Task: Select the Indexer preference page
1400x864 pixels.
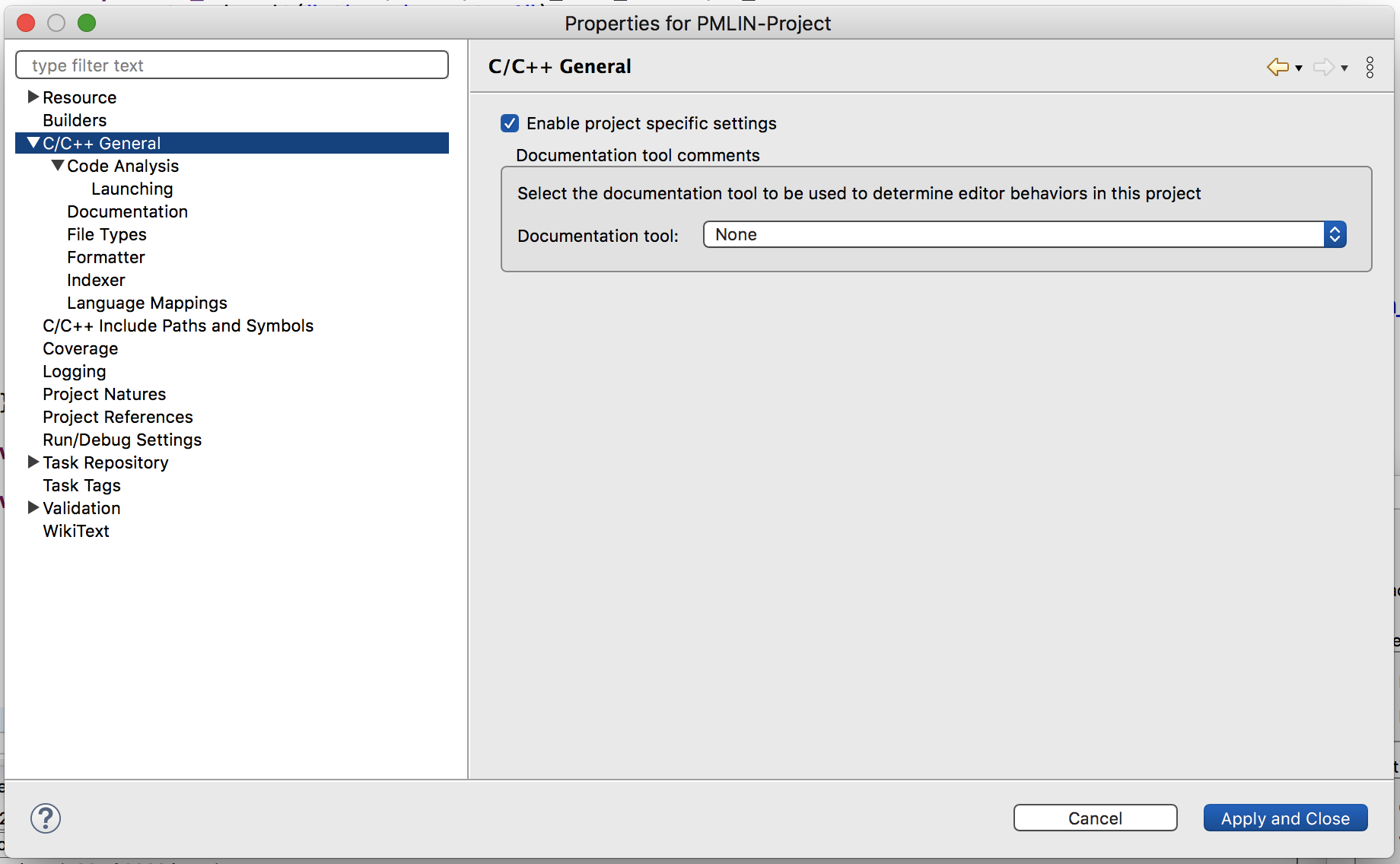Action: pos(96,280)
